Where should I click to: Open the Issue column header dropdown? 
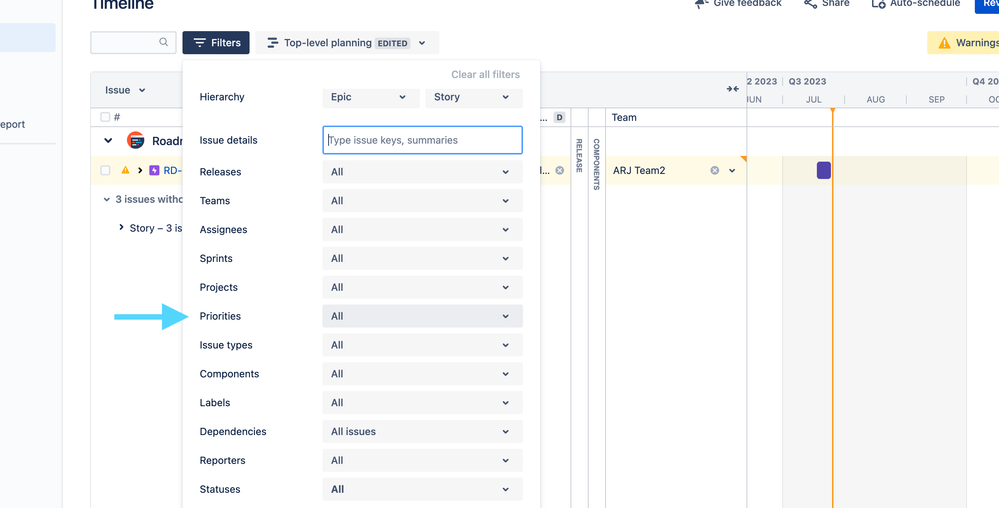click(x=126, y=91)
